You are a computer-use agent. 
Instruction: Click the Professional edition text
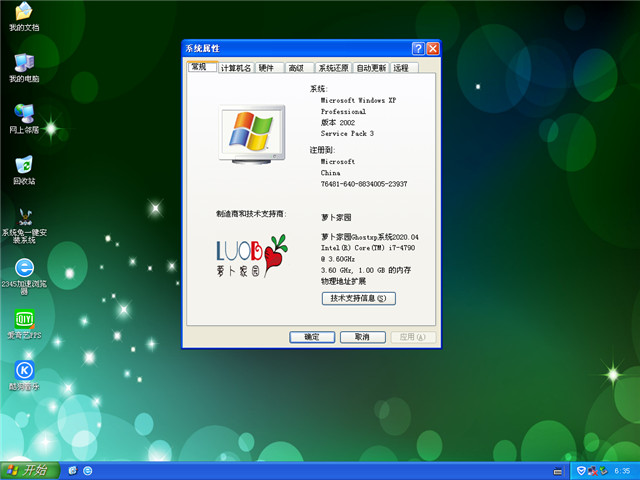(x=343, y=111)
